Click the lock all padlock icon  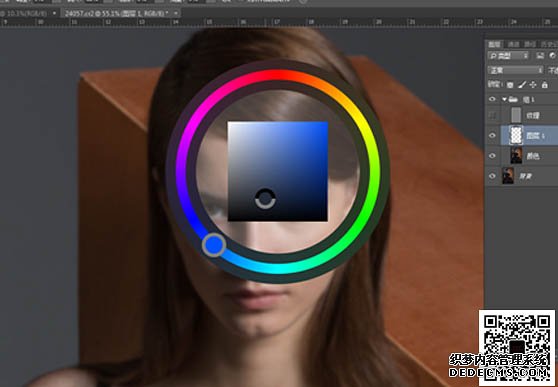coord(544,85)
